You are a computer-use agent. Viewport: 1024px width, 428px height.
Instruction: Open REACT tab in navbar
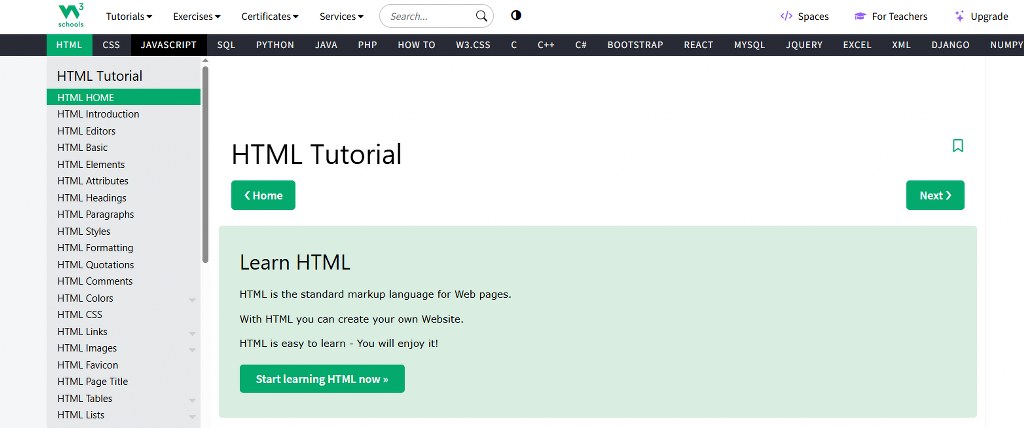coord(698,45)
